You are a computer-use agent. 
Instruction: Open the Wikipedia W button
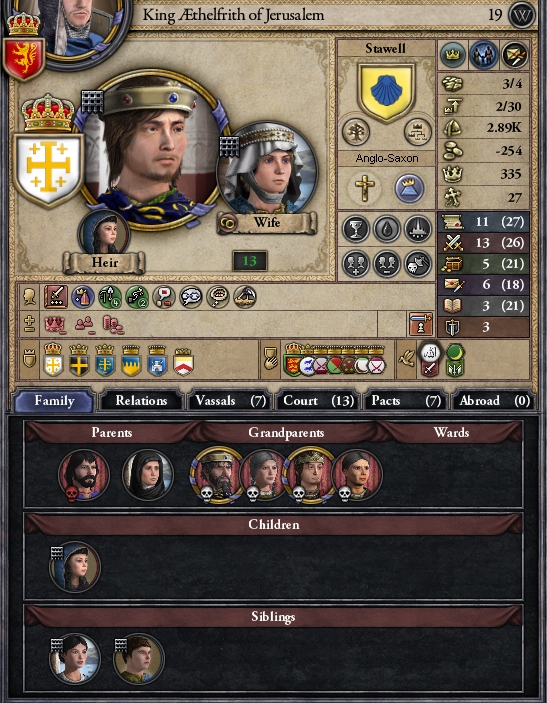pos(522,15)
